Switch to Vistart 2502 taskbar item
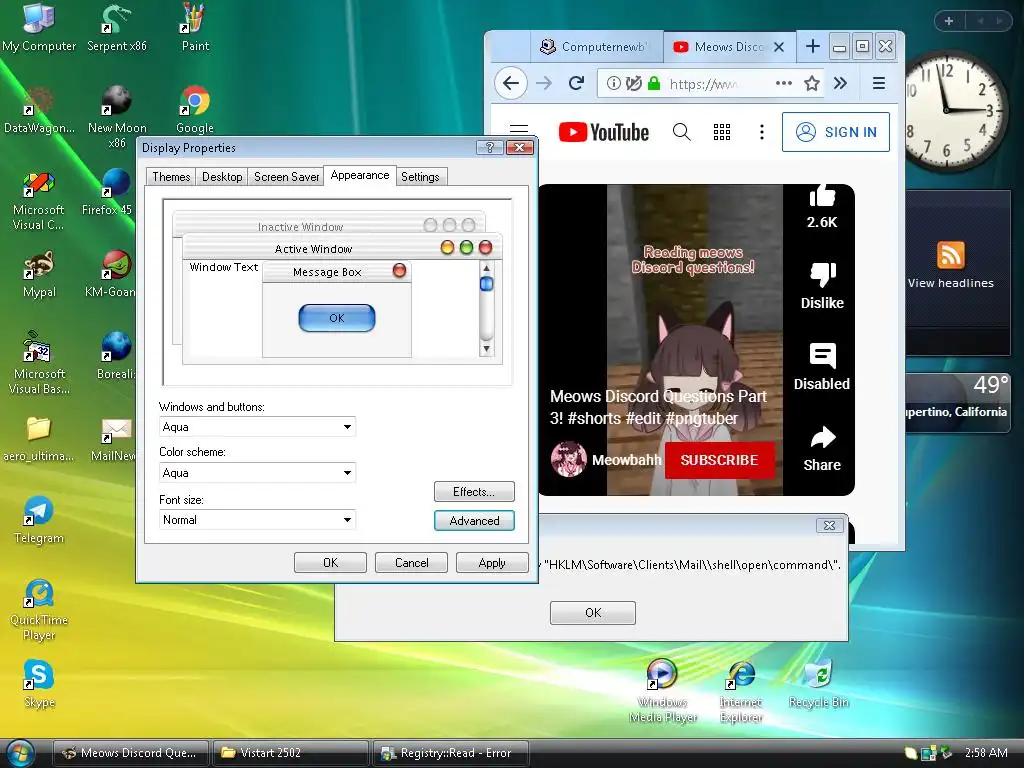The width and height of the screenshot is (1024, 768). (x=291, y=753)
